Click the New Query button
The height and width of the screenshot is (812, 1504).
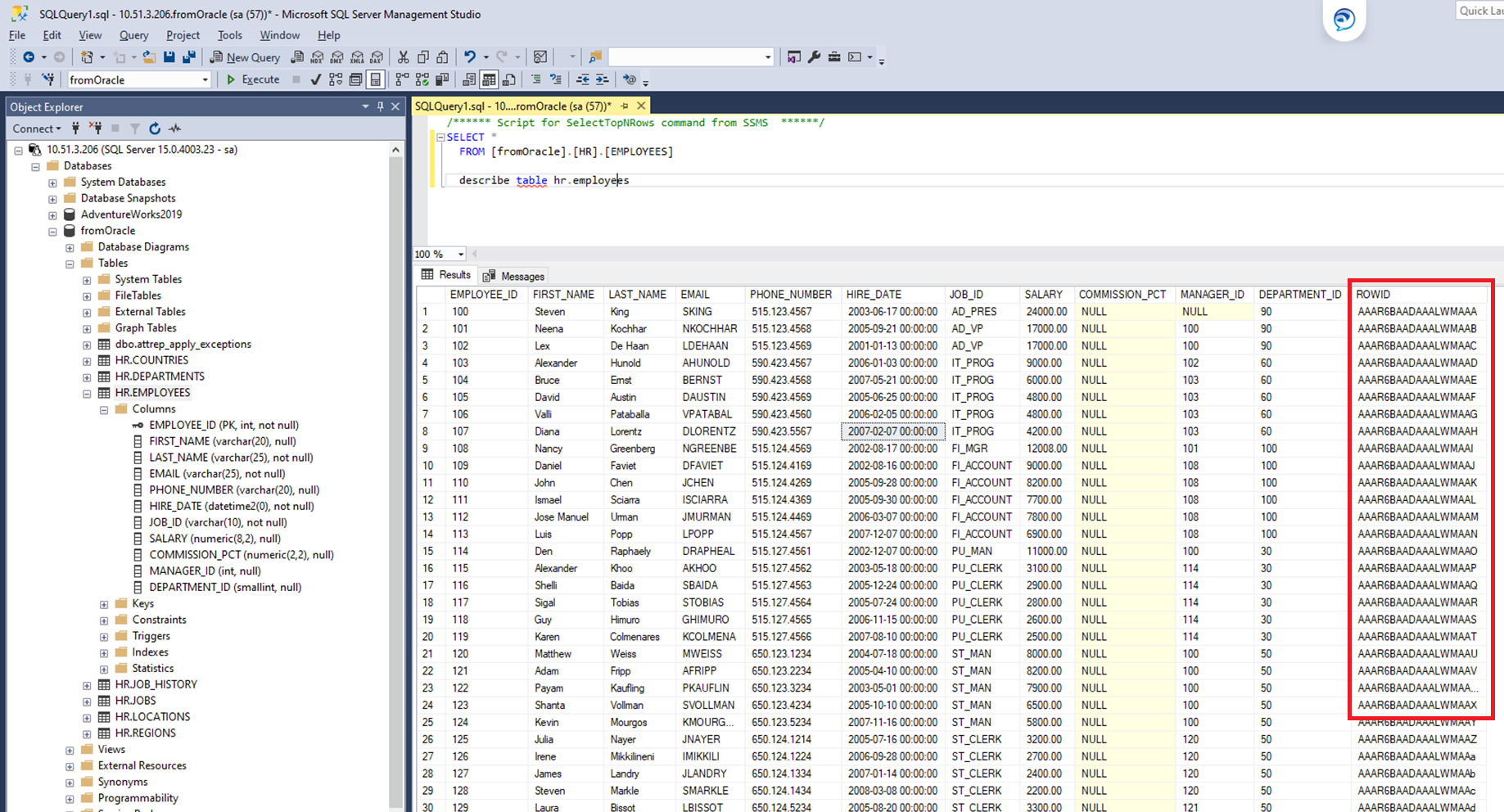click(x=245, y=57)
